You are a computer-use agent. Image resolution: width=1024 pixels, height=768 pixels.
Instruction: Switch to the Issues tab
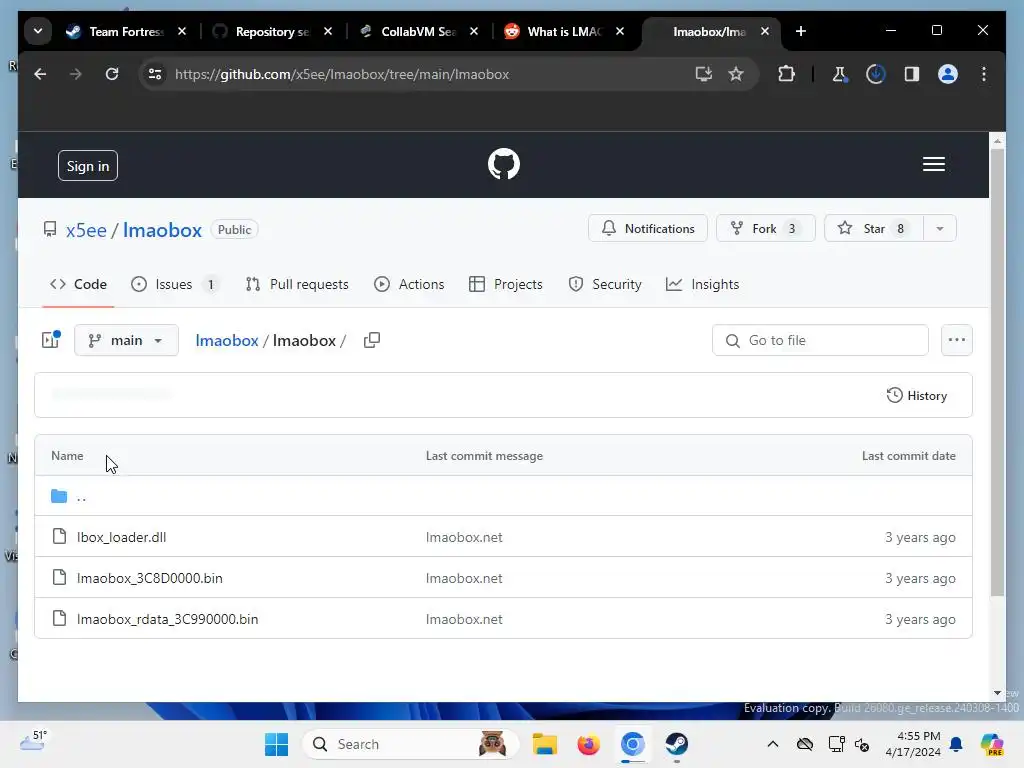click(x=174, y=284)
